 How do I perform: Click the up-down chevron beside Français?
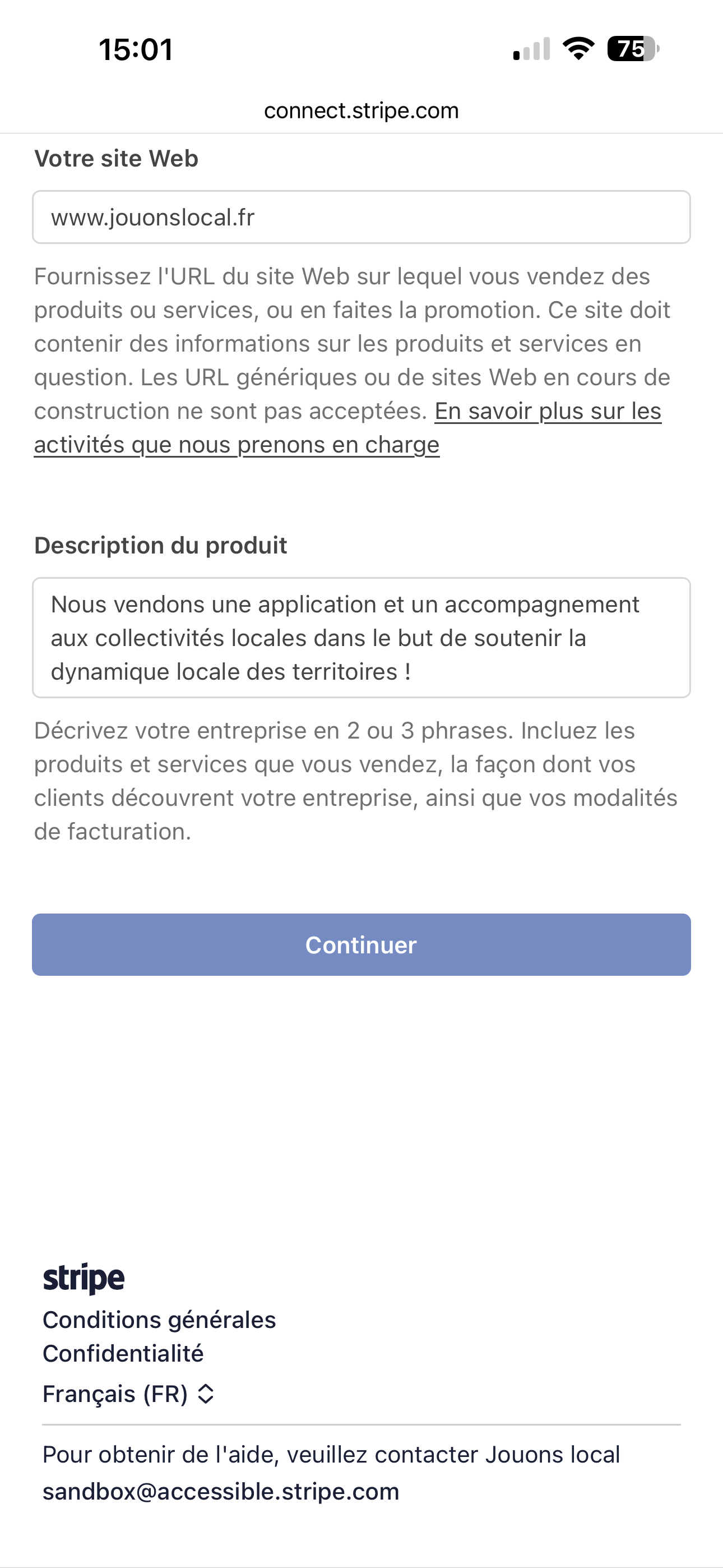coord(206,1394)
